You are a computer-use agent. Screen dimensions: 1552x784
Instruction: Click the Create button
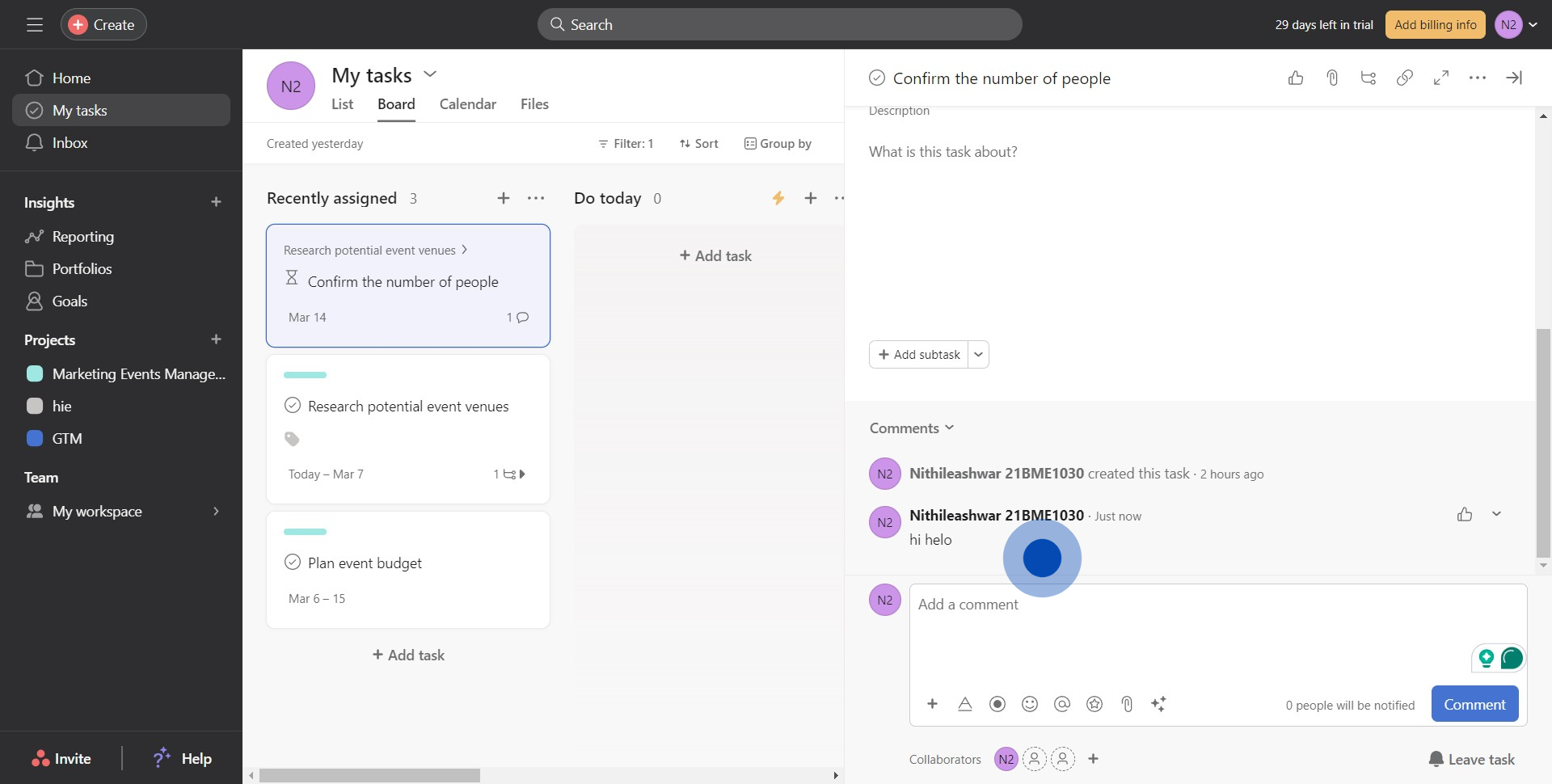click(x=103, y=25)
